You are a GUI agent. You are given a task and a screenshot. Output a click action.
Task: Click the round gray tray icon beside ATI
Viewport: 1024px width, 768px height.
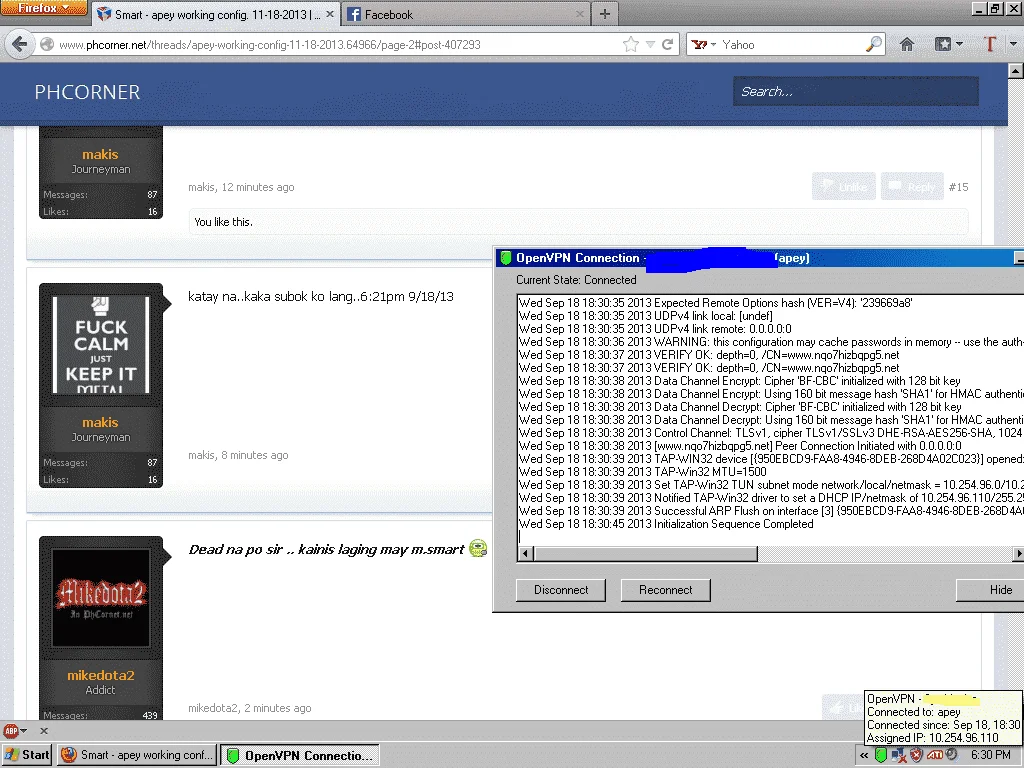point(952,755)
